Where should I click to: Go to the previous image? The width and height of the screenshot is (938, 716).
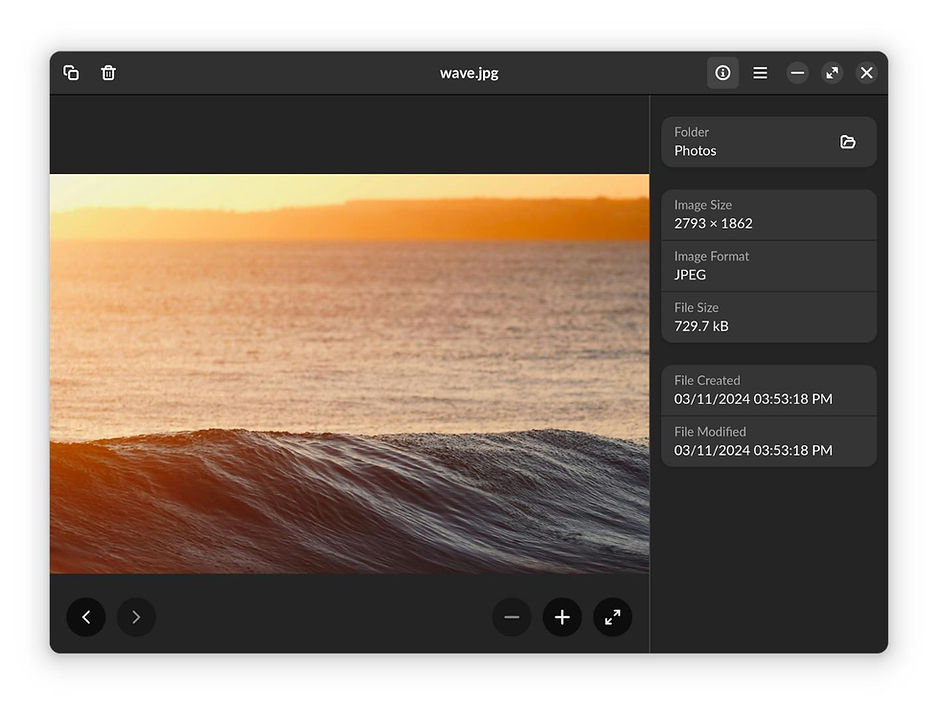[86, 617]
